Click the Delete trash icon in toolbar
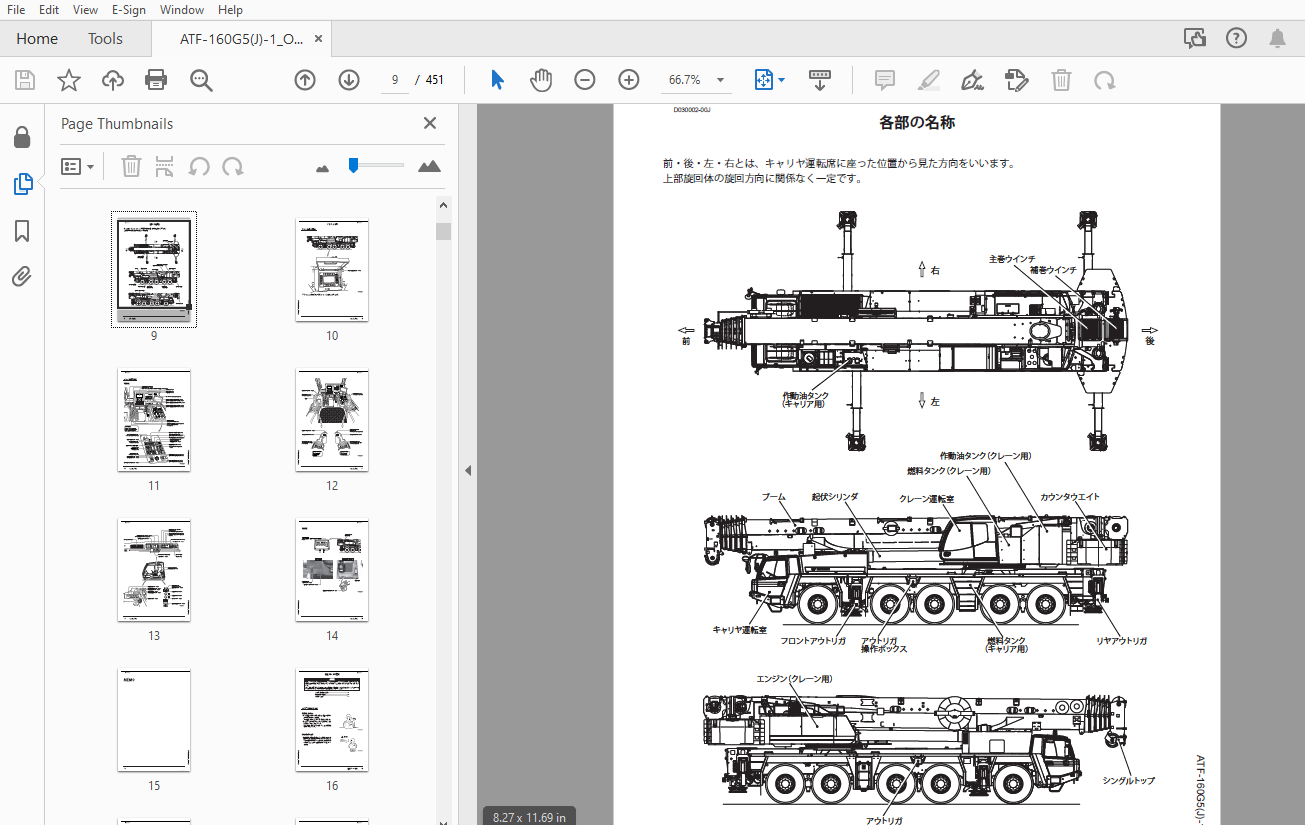The image size is (1305, 825). point(1061,80)
